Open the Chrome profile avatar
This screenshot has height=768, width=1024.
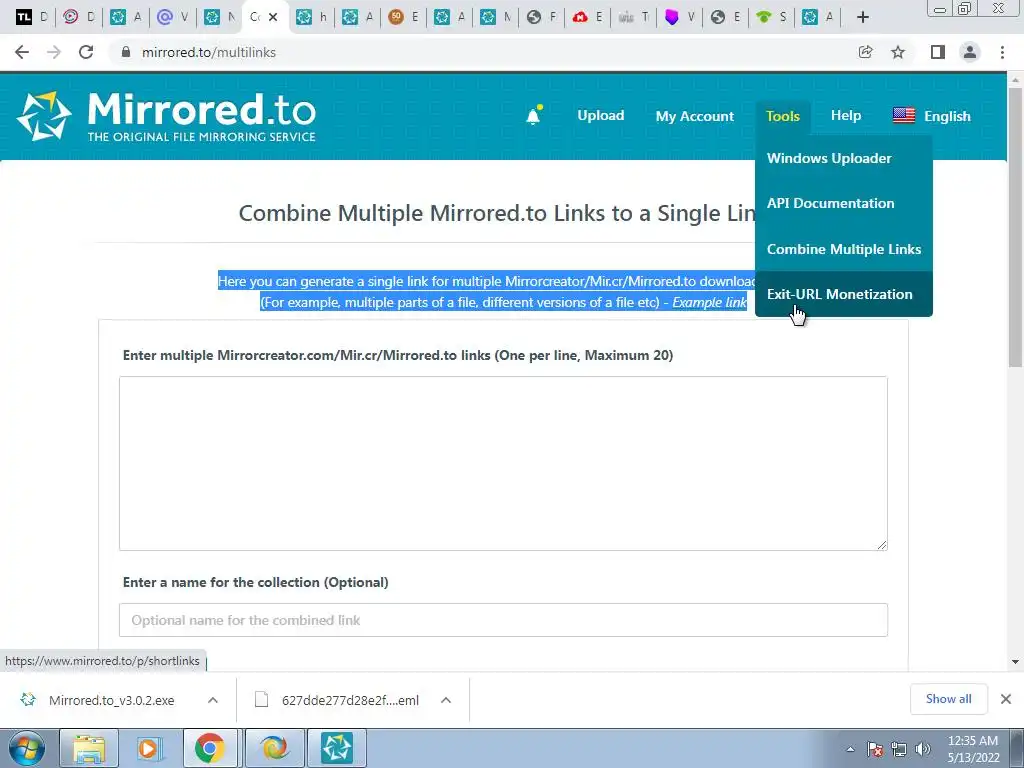970,52
